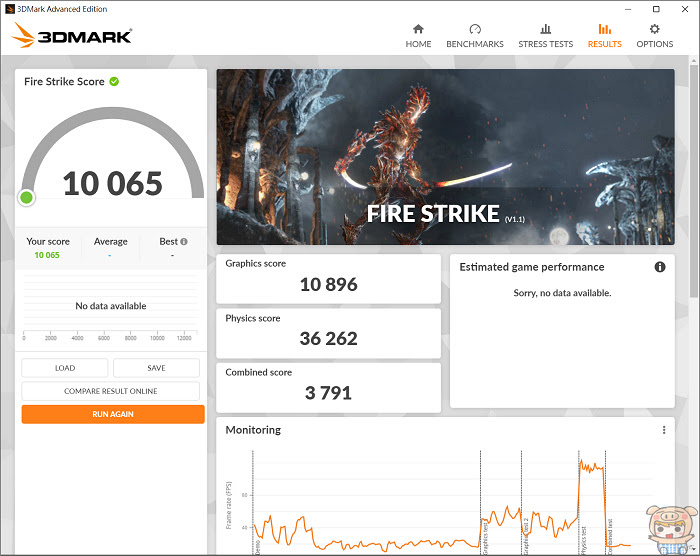Image resolution: width=700 pixels, height=556 pixels.
Task: Switch to the Stress Tests tab
Action: [x=546, y=36]
